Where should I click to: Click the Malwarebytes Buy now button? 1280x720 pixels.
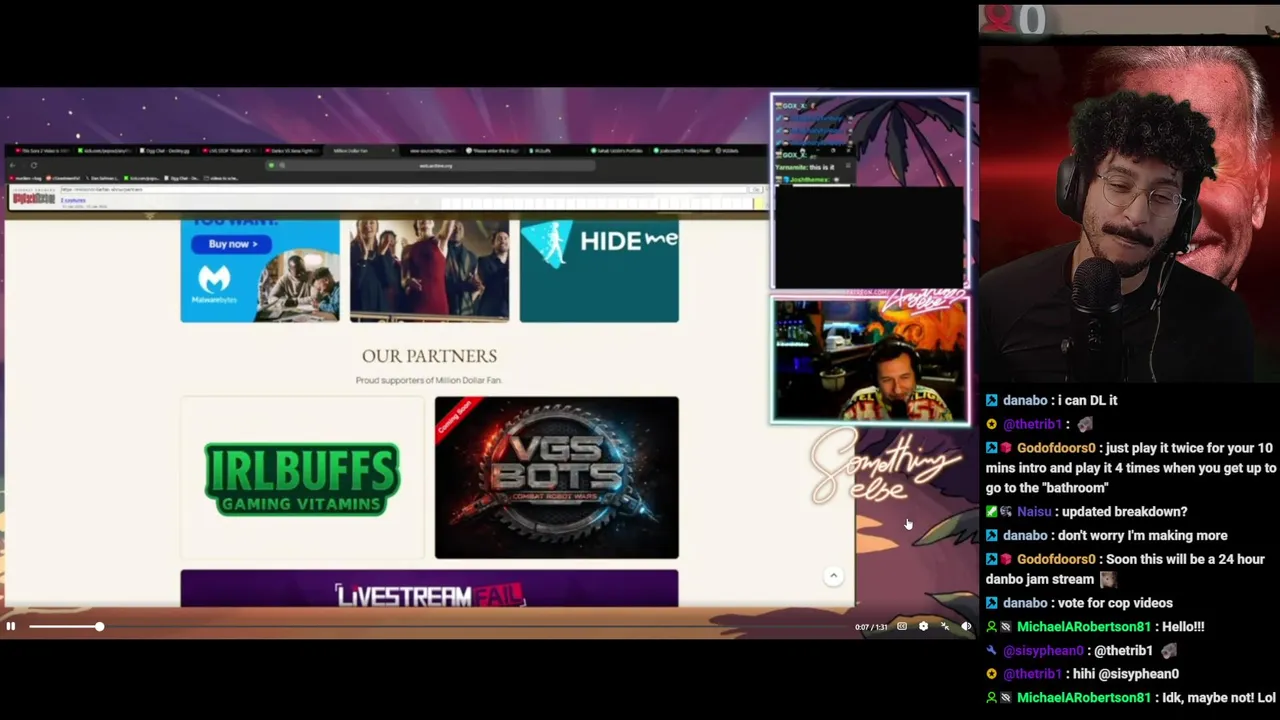point(233,244)
